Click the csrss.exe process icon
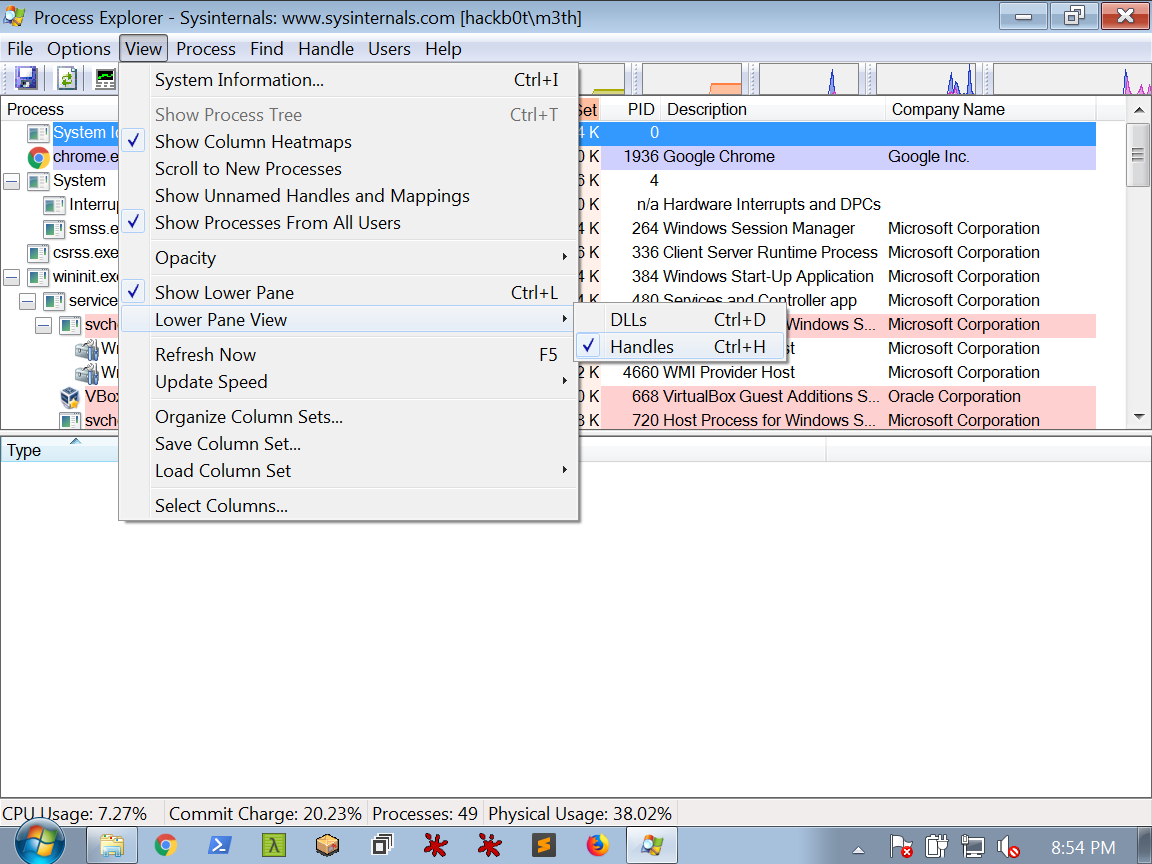The width and height of the screenshot is (1152, 864). tap(38, 253)
